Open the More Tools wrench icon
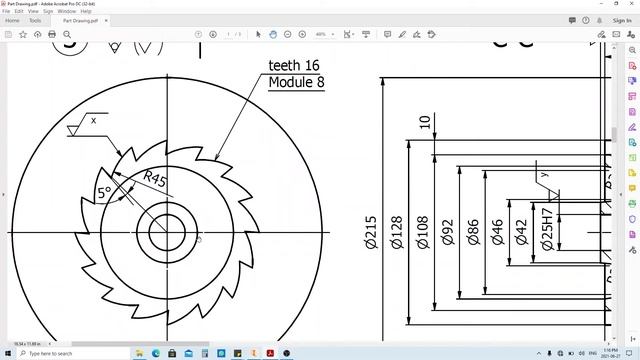Image resolution: width=640 pixels, height=360 pixels. pyautogui.click(x=632, y=250)
